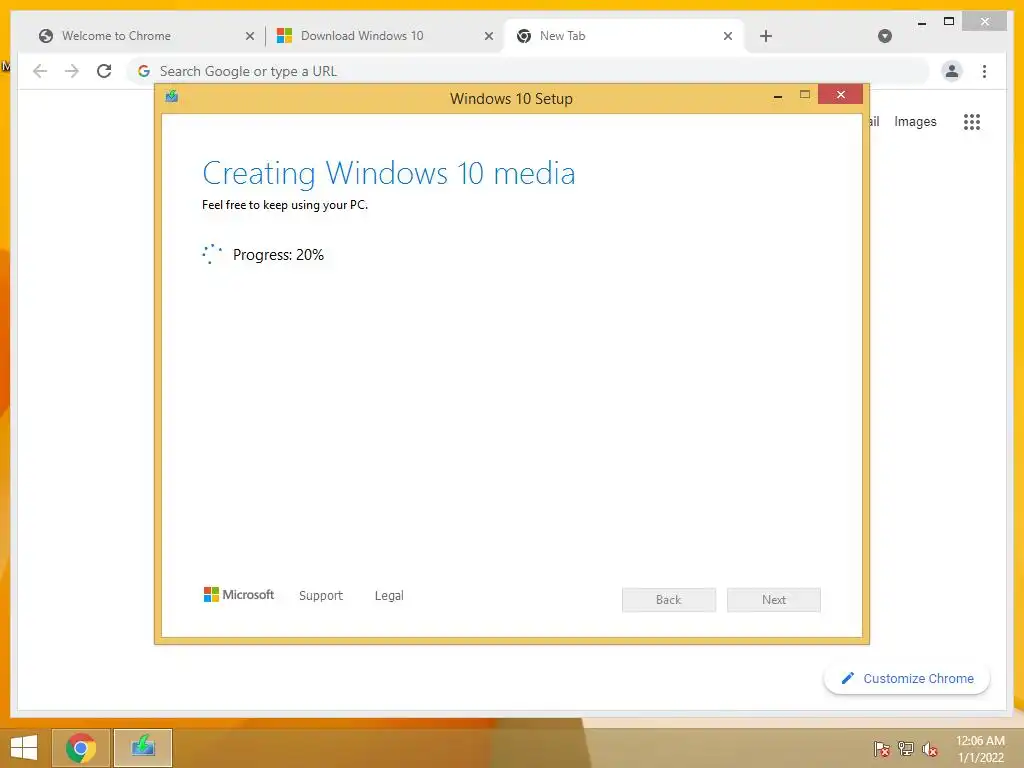The image size is (1024, 768).
Task: Click the Back button in setup
Action: (x=669, y=600)
